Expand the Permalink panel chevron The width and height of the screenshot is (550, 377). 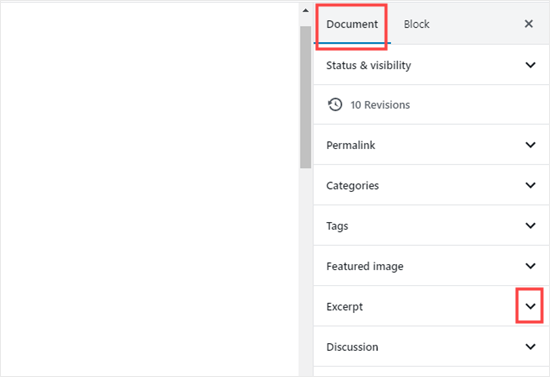pyautogui.click(x=530, y=145)
